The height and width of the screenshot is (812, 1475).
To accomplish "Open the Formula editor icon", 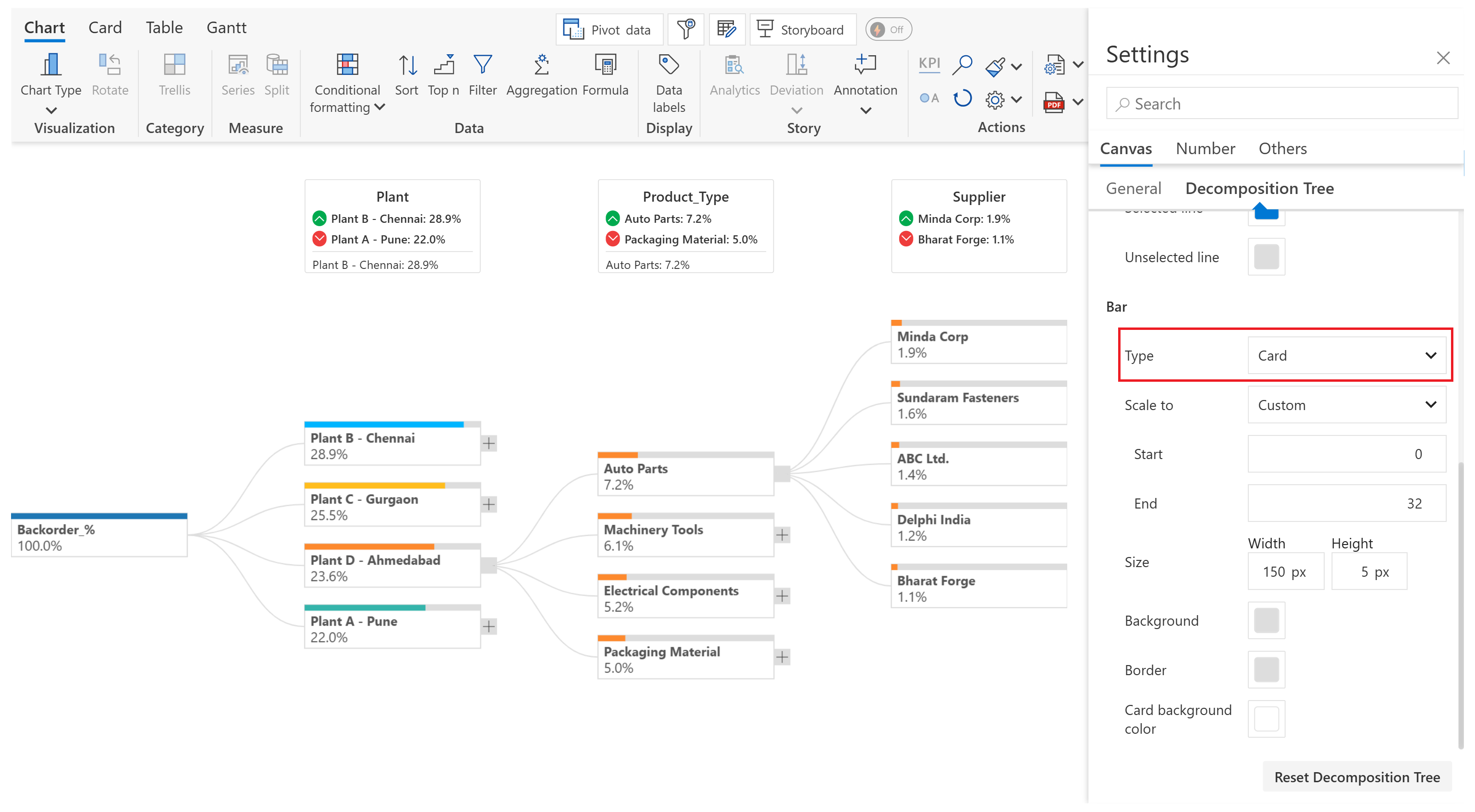I will click(605, 65).
